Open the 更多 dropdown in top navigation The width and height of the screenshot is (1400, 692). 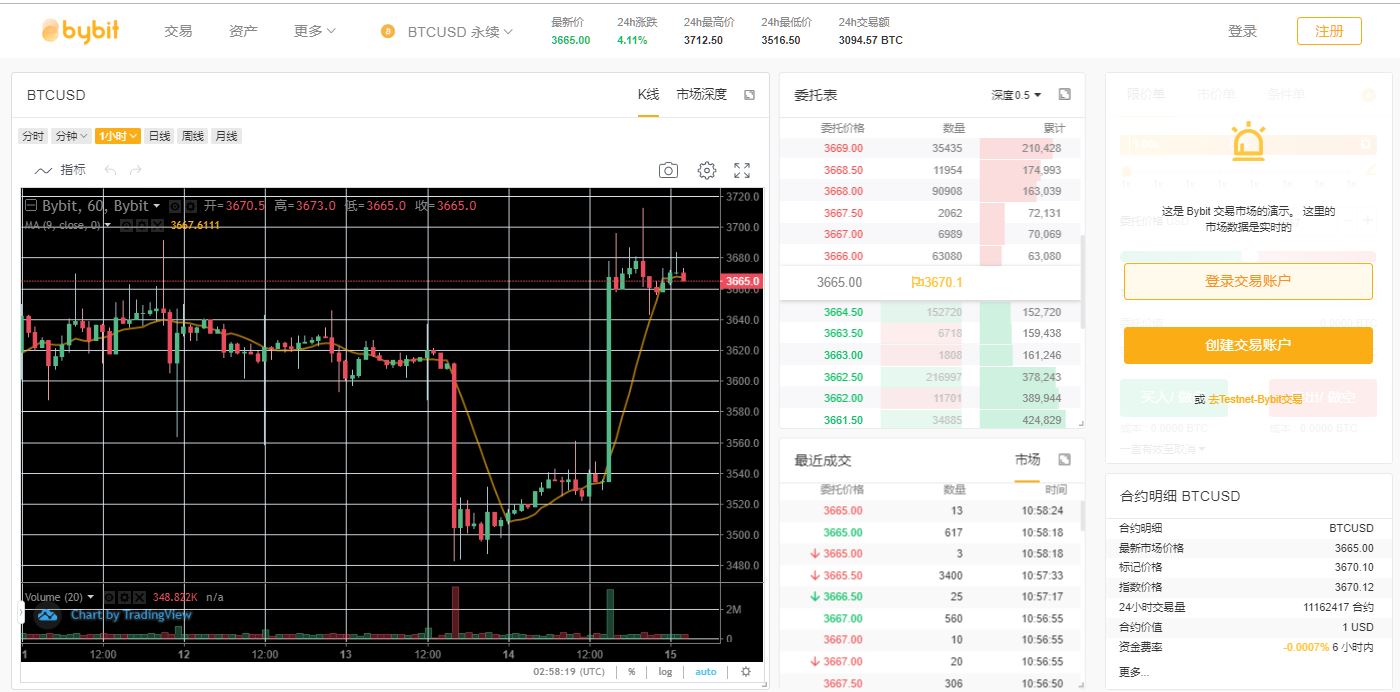pyautogui.click(x=315, y=31)
